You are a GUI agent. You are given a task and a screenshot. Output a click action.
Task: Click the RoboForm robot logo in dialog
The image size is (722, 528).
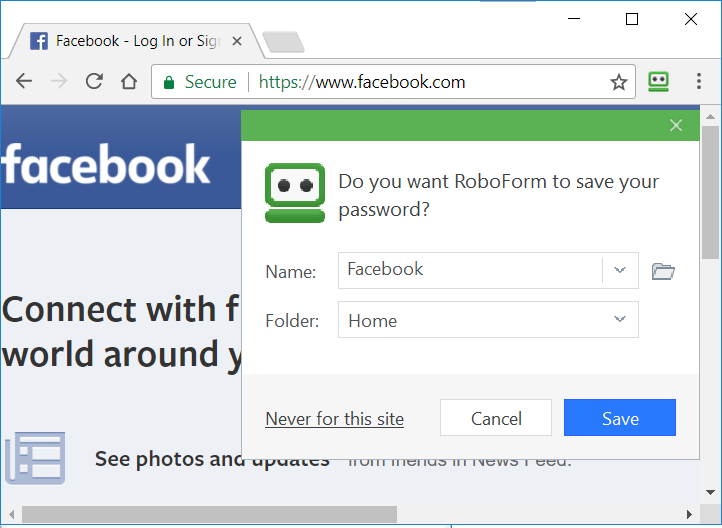[x=295, y=193]
